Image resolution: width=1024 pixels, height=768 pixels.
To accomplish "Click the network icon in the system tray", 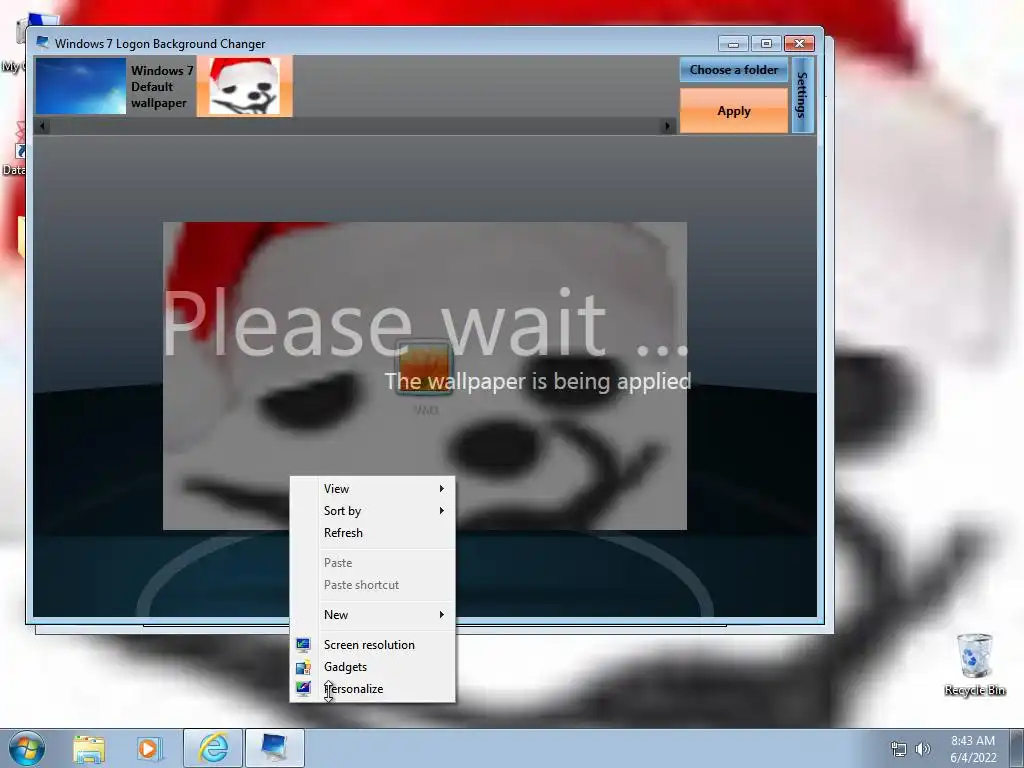I will 899,749.
